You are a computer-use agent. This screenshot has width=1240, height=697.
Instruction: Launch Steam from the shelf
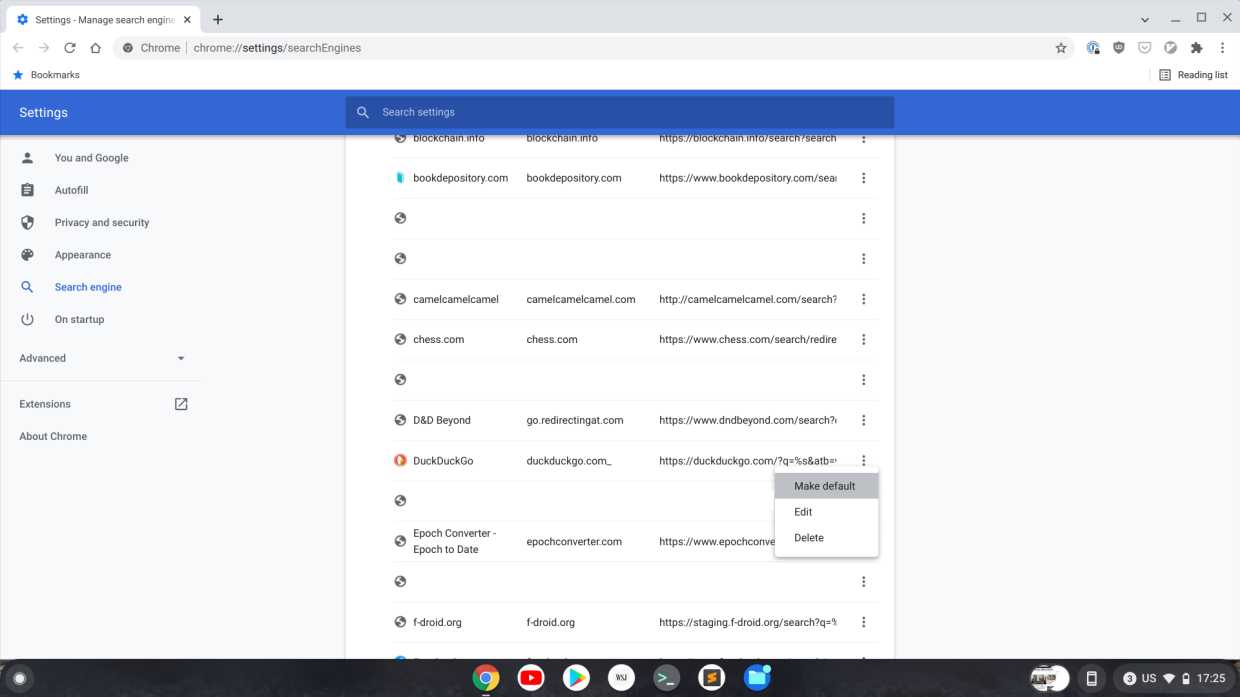(711, 677)
